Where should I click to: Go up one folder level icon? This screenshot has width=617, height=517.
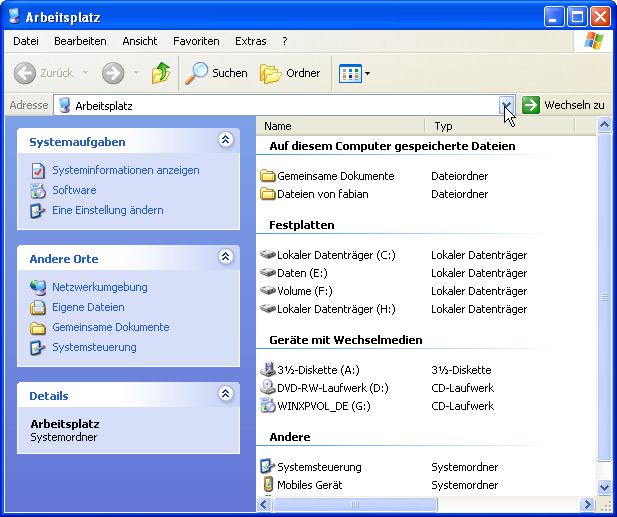[161, 73]
